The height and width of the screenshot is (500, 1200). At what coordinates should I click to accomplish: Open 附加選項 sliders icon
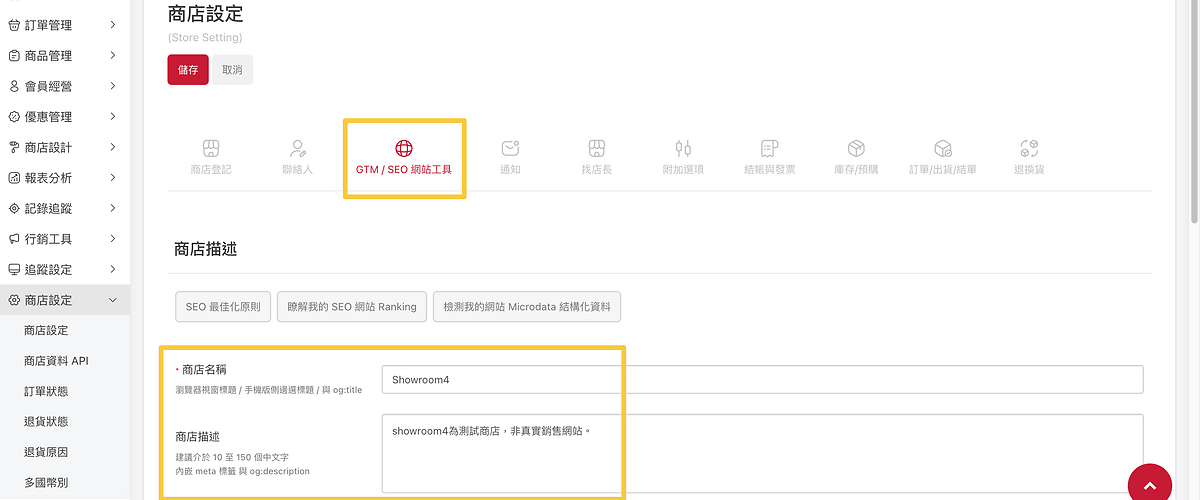click(683, 149)
